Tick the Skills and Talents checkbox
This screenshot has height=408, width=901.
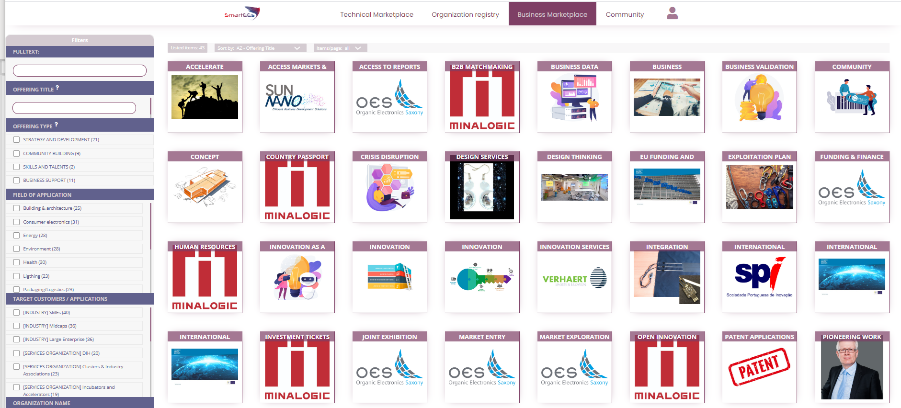pos(16,167)
